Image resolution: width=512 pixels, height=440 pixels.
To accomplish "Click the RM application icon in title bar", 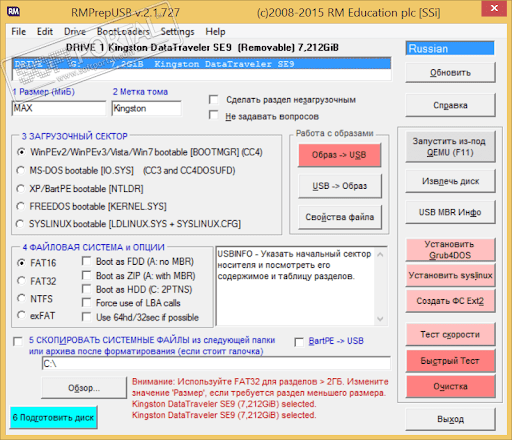I will [14, 12].
